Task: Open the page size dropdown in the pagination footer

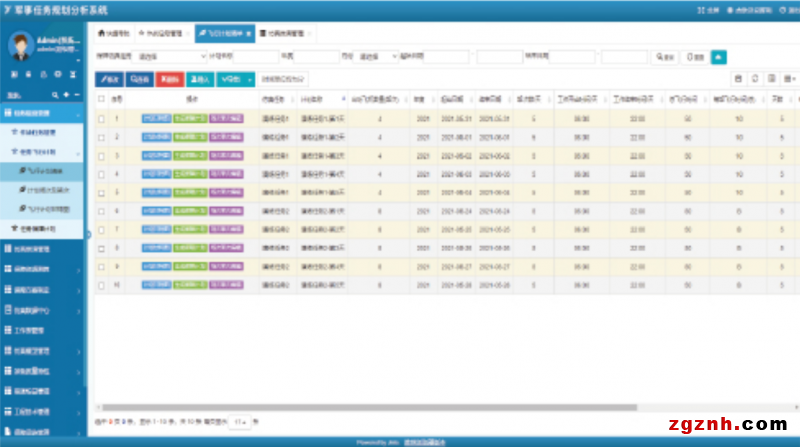Action: click(x=240, y=423)
